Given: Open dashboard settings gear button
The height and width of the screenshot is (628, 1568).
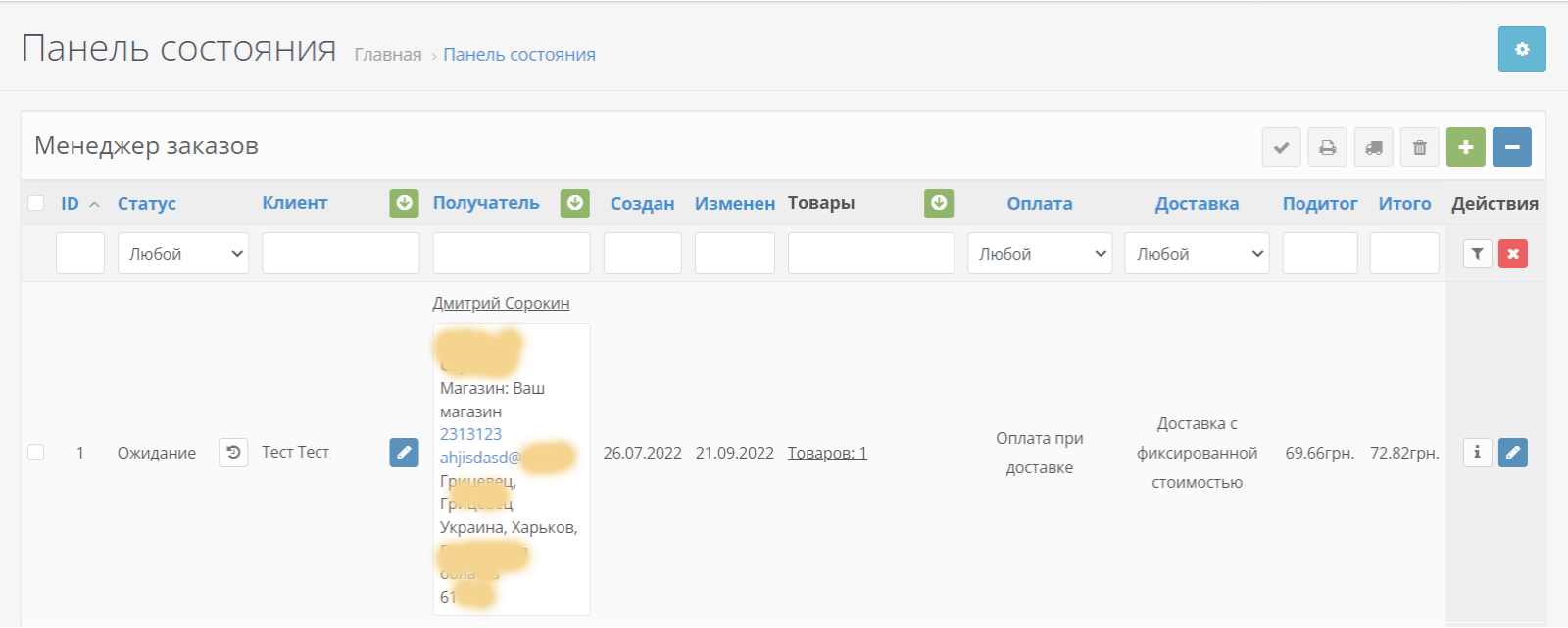Looking at the screenshot, I should 1522,49.
